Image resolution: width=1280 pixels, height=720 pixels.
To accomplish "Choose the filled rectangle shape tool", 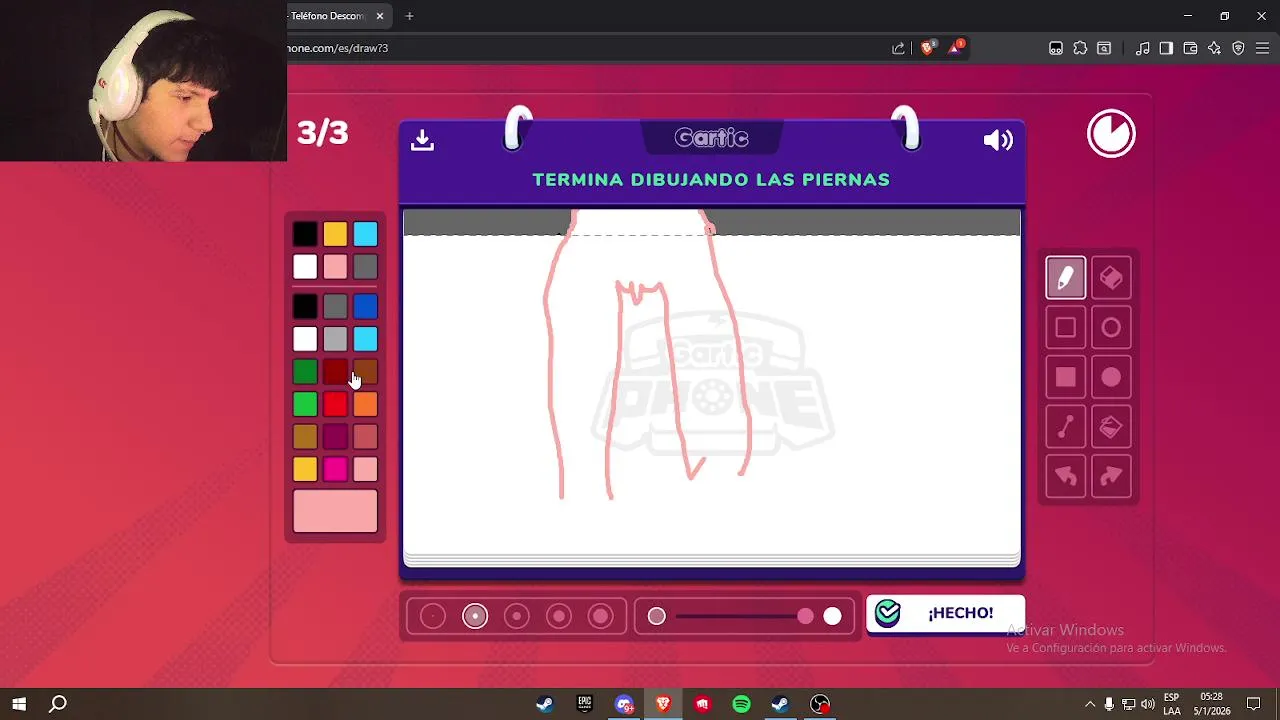I will (x=1065, y=377).
